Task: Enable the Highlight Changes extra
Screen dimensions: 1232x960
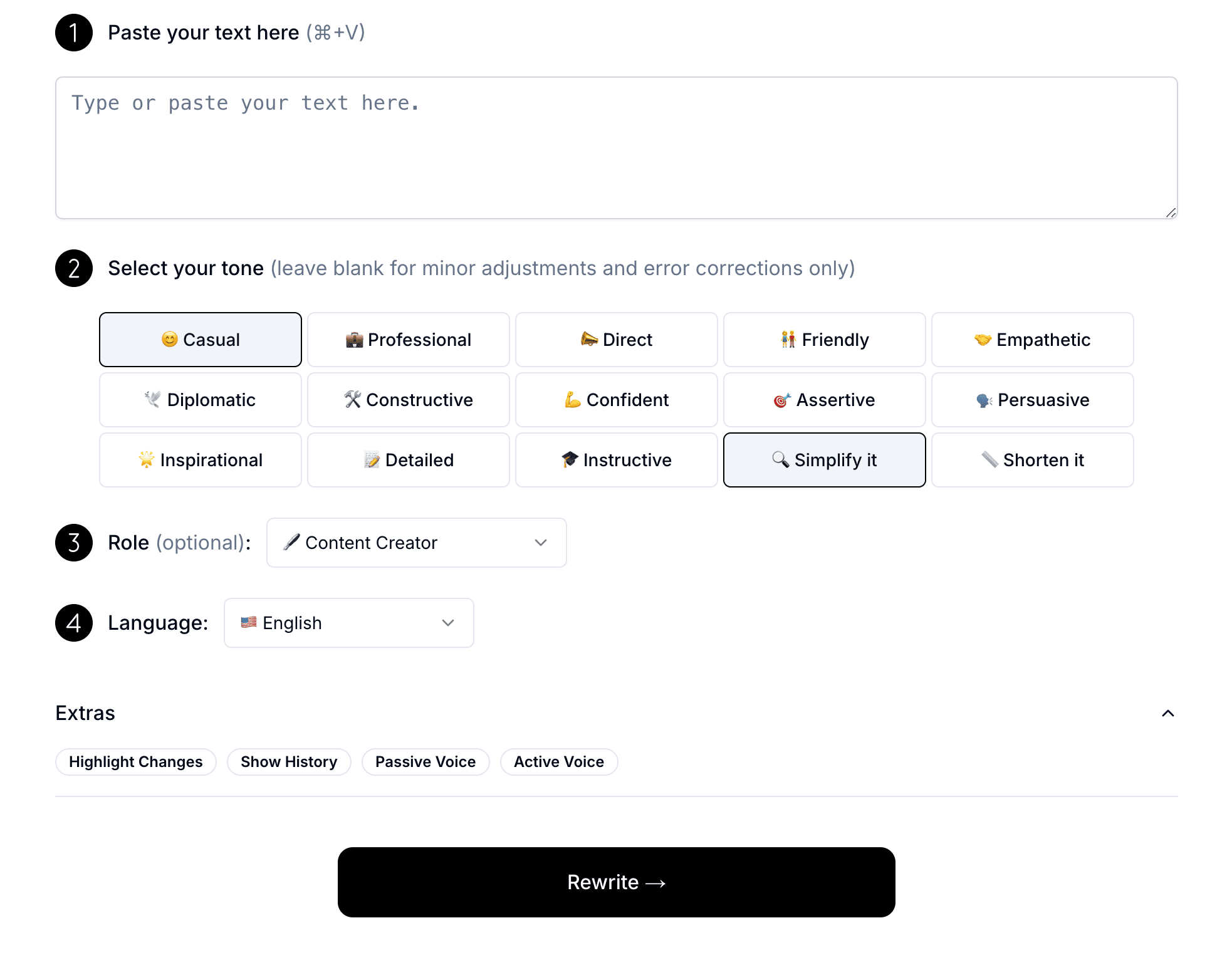Action: coord(135,761)
